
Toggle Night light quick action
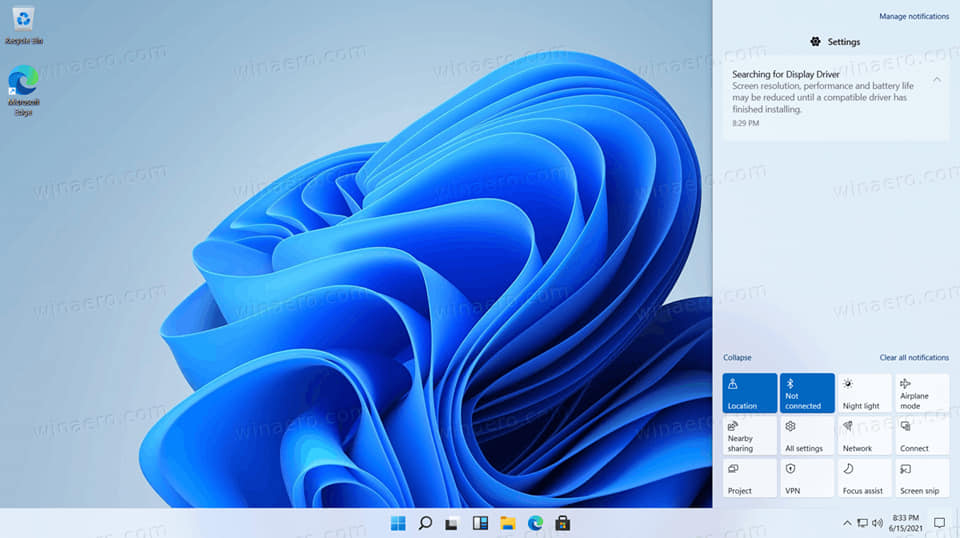point(864,393)
